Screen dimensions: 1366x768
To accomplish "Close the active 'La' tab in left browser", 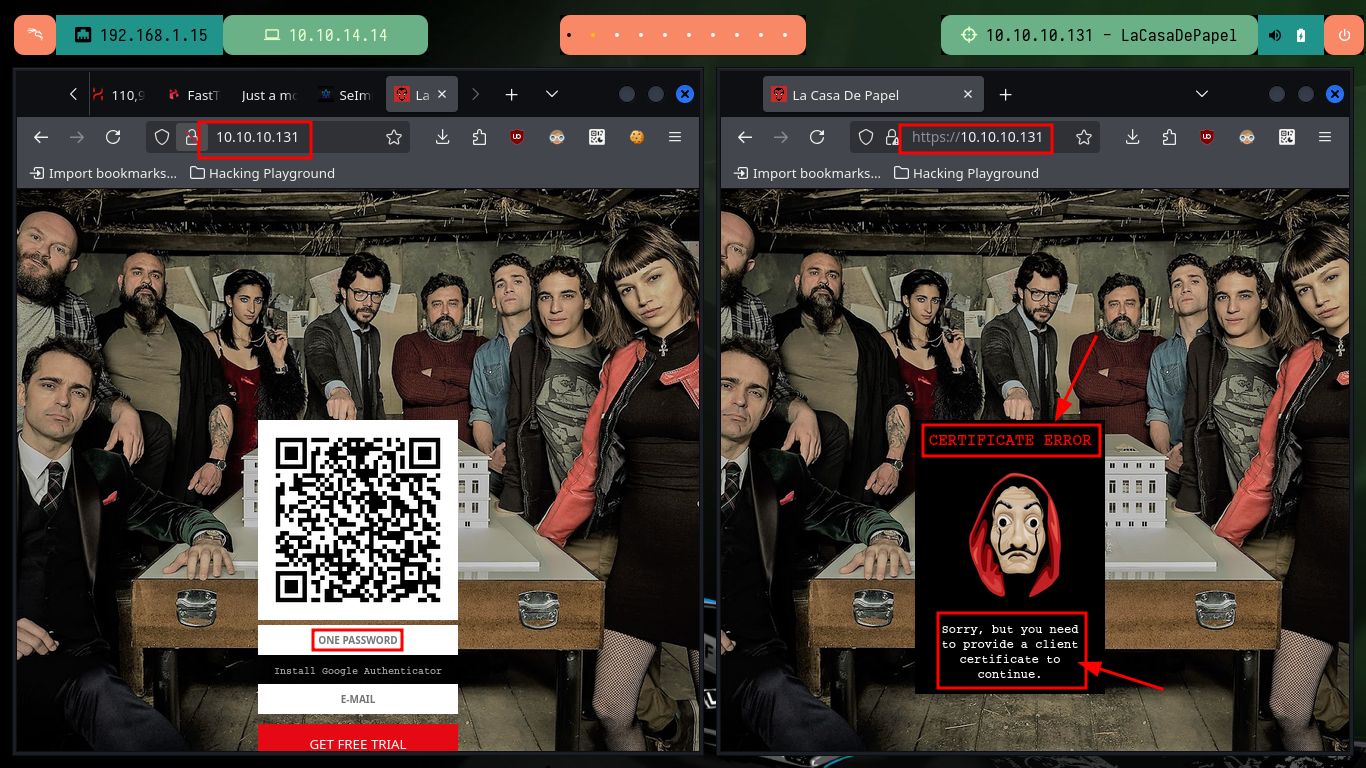I will (x=443, y=95).
